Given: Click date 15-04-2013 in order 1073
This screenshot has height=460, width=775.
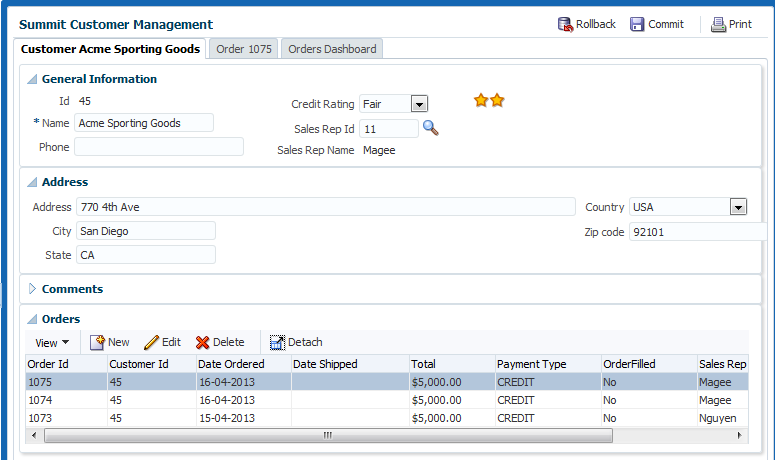Looking at the screenshot, I should pyautogui.click(x=227, y=418).
